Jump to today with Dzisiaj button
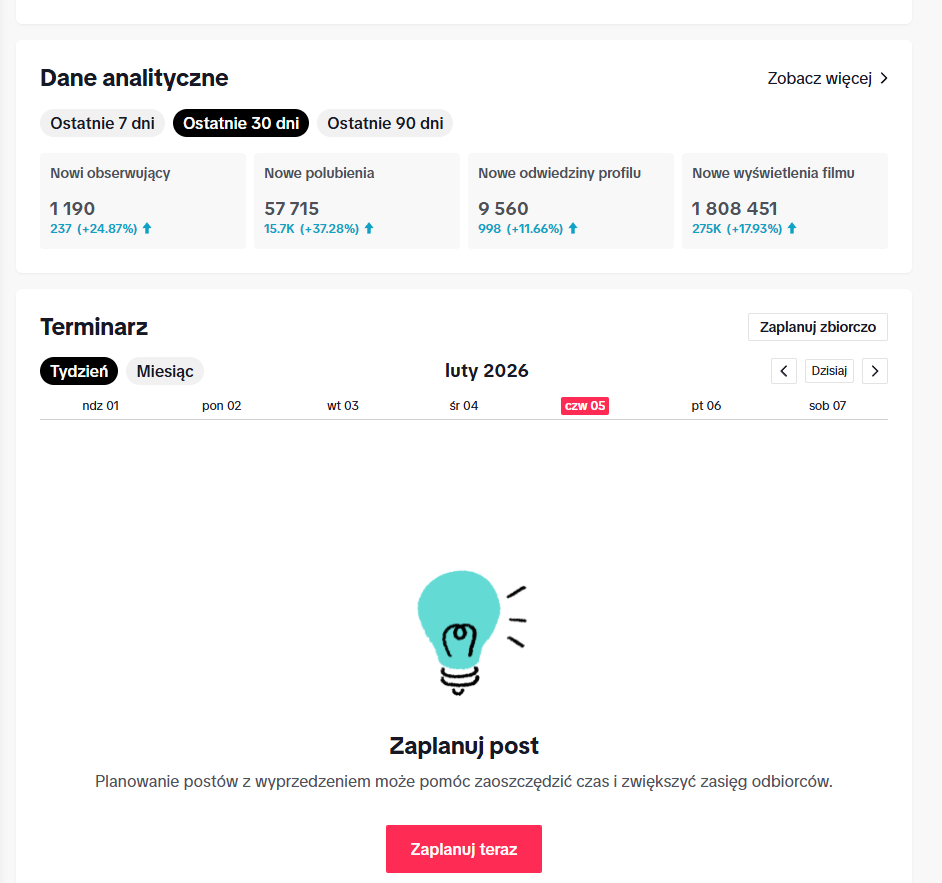Screen dimensions: 942x883 [x=829, y=371]
